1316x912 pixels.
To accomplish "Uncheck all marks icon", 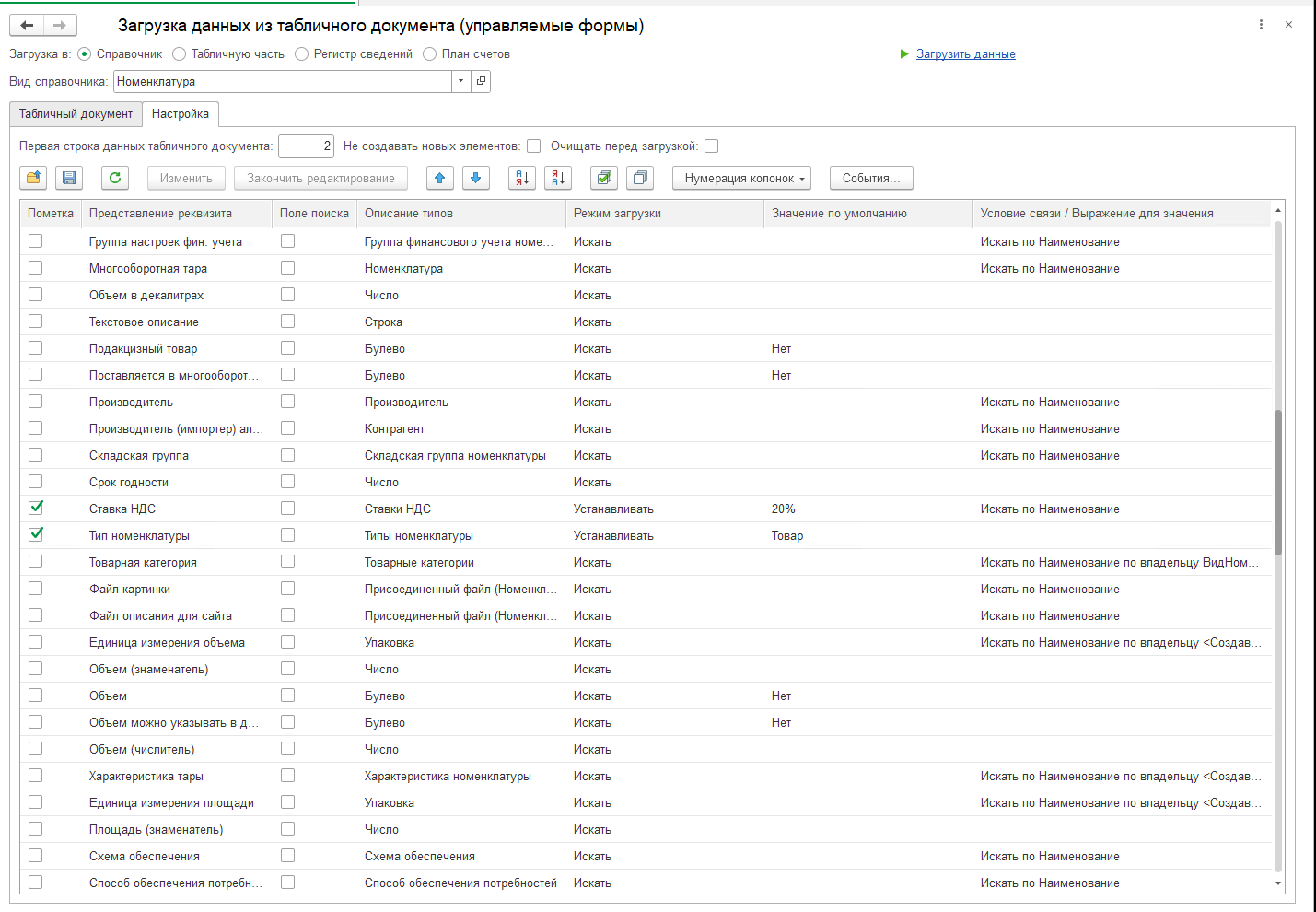I will click(640, 178).
